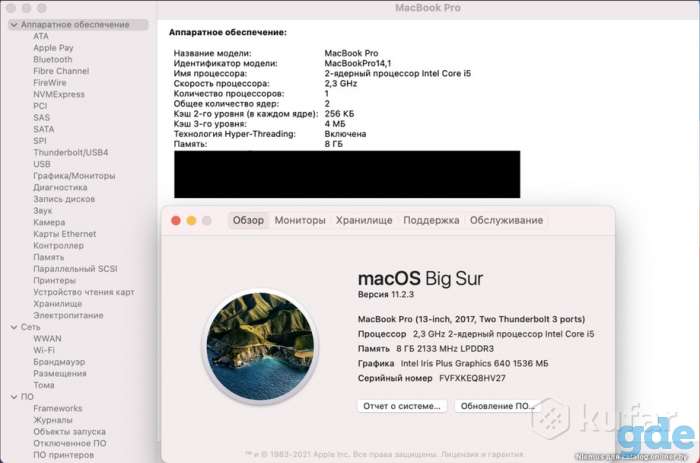Screen dimensions: 700x463
Task: Select Контроллер in the sidebar
Action: (x=58, y=246)
